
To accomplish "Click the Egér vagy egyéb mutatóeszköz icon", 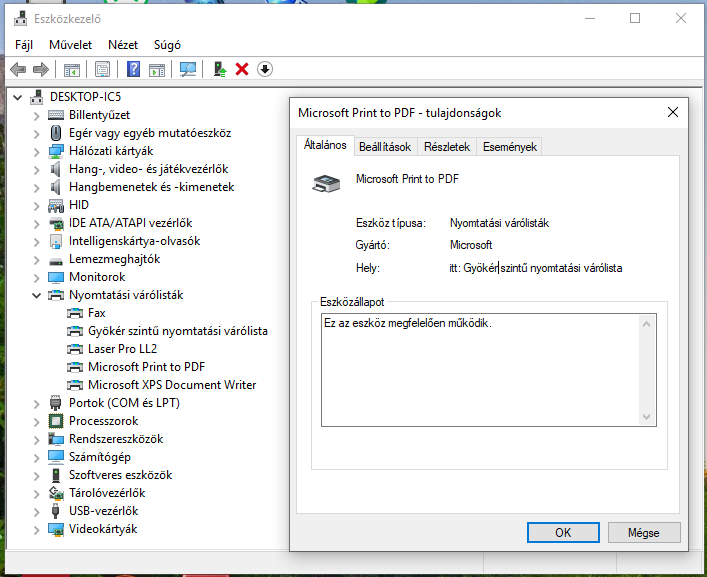I will click(x=56, y=133).
